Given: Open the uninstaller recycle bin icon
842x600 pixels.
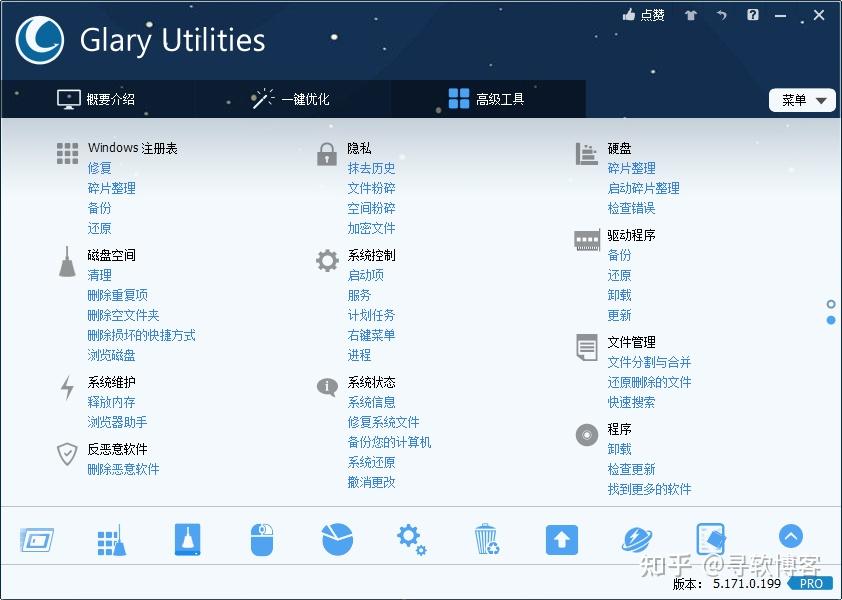Looking at the screenshot, I should click(x=486, y=539).
